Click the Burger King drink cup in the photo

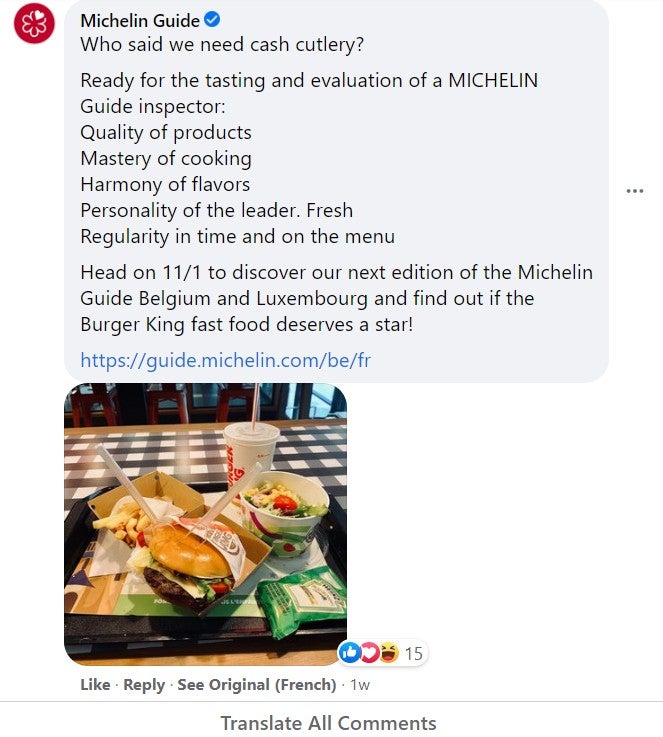click(x=250, y=454)
